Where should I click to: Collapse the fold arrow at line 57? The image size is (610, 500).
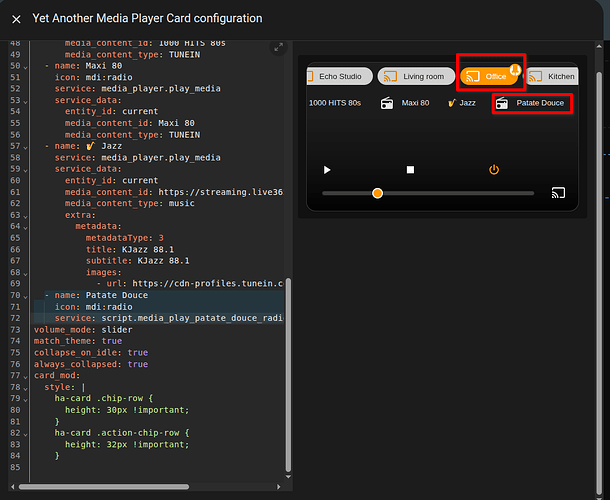25,147
